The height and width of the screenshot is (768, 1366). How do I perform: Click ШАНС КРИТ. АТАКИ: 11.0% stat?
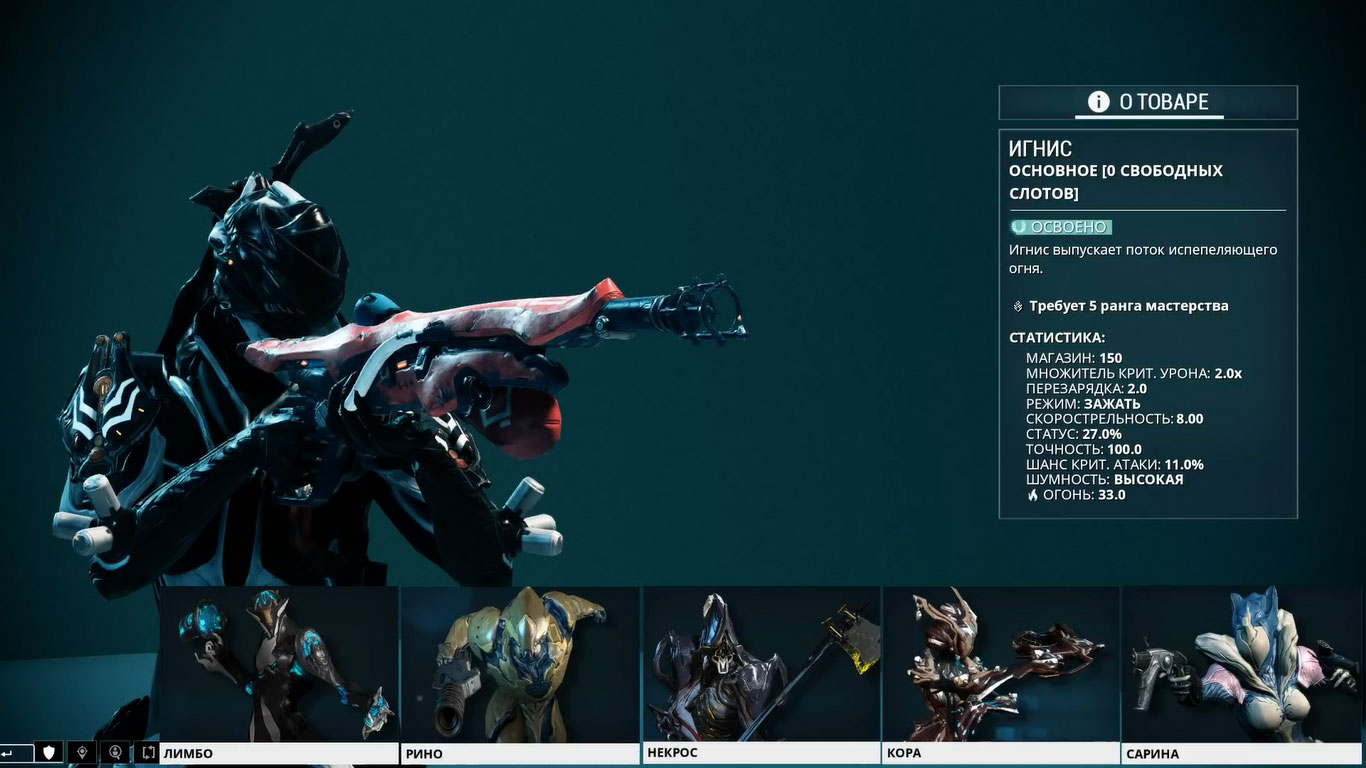click(x=1115, y=464)
